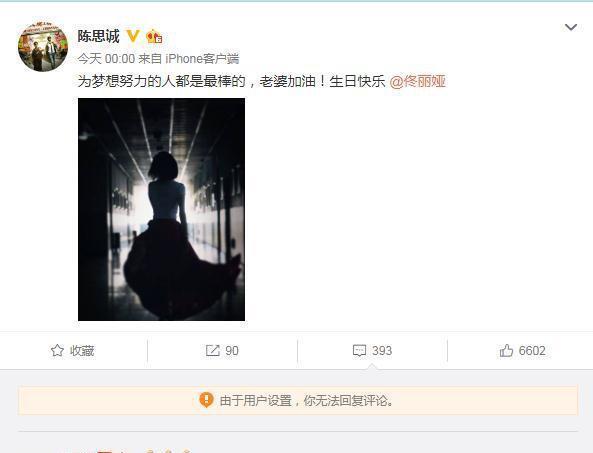
Task: Click the repost count 90
Action: click(x=232, y=351)
